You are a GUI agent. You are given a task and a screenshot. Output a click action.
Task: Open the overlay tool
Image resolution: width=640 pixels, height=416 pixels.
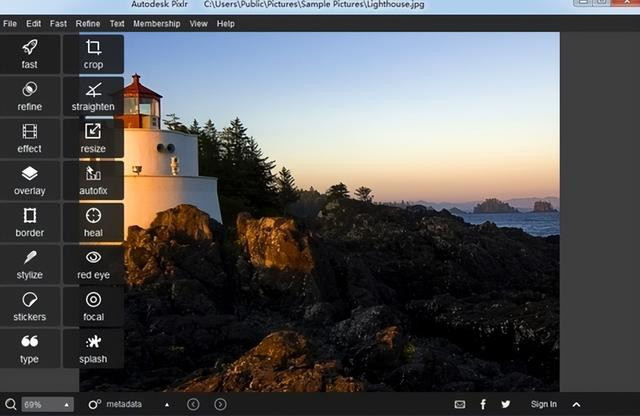click(30, 180)
